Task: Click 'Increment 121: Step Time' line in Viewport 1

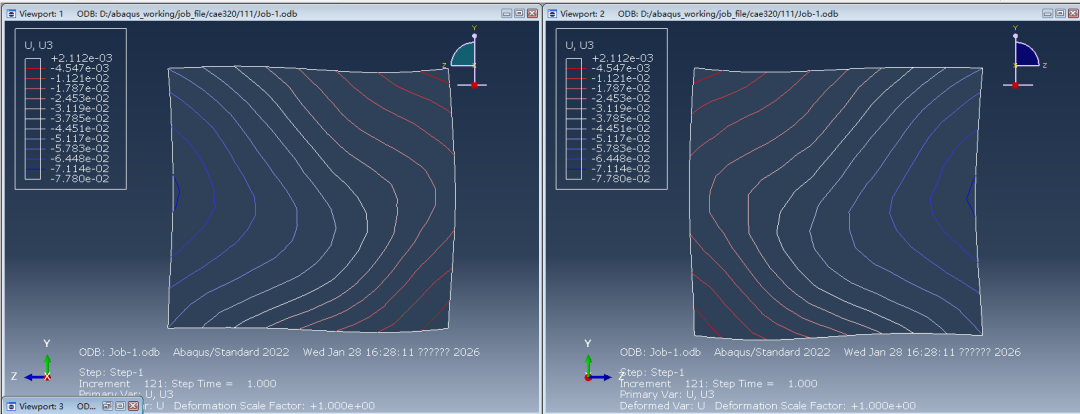Action: [x=178, y=384]
